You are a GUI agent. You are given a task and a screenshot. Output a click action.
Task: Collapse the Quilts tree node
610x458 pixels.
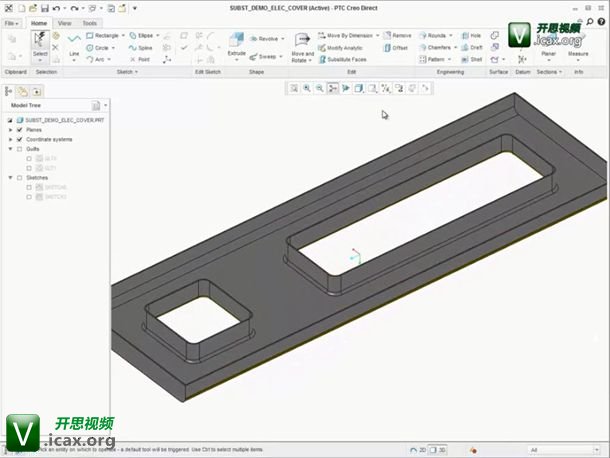[11, 149]
